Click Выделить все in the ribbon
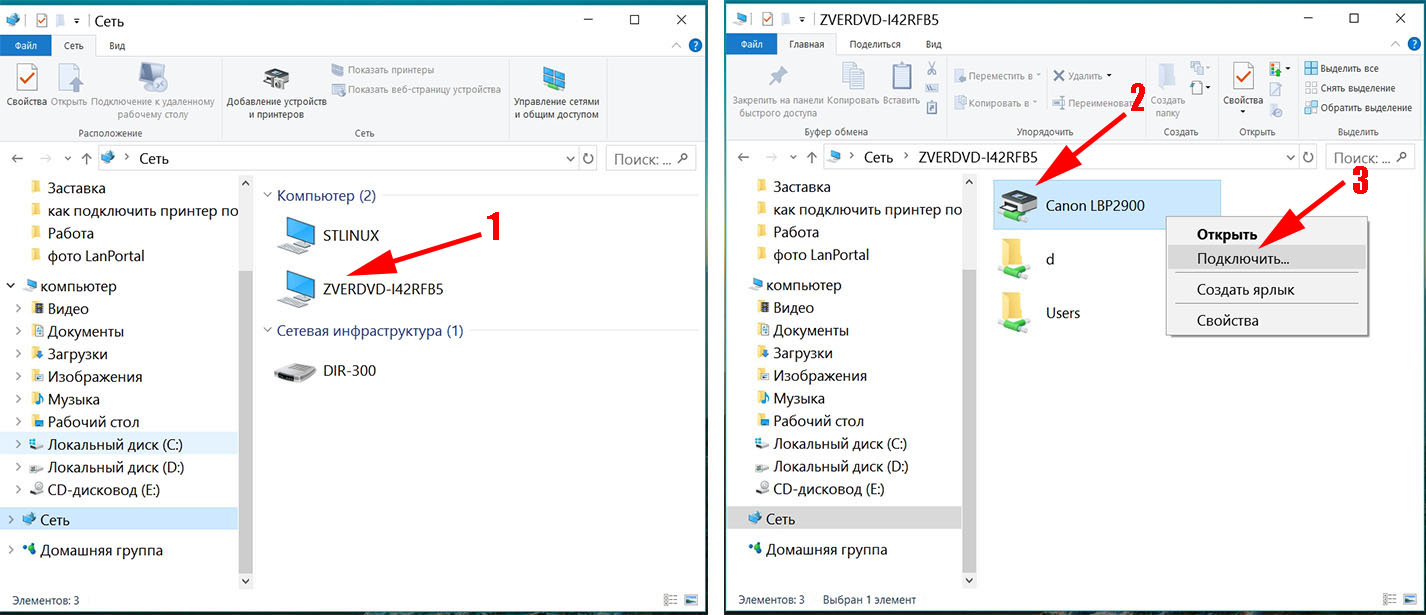Viewport: 1426px width, 615px height. [1348, 68]
